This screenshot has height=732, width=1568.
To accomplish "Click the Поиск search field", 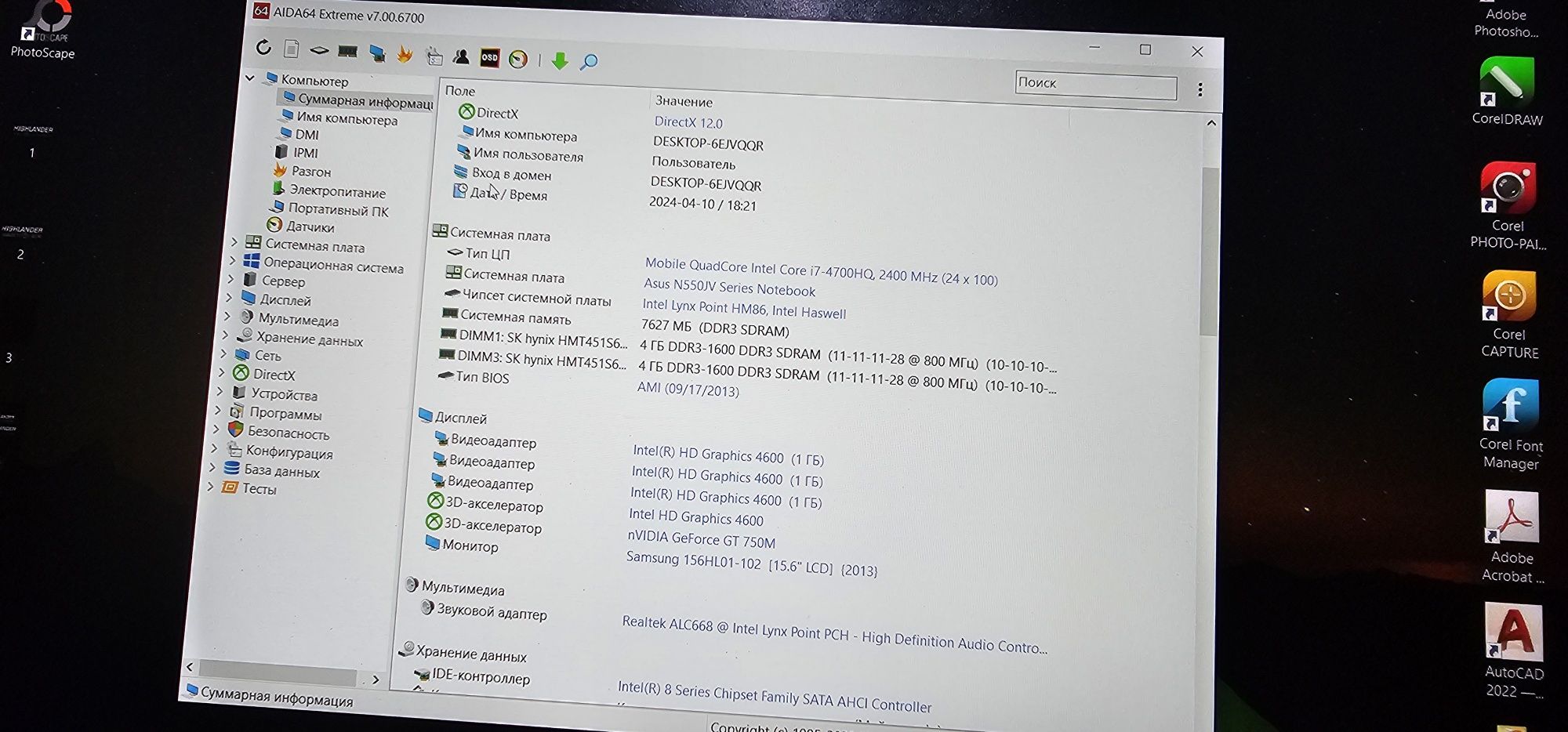I will (x=1095, y=85).
